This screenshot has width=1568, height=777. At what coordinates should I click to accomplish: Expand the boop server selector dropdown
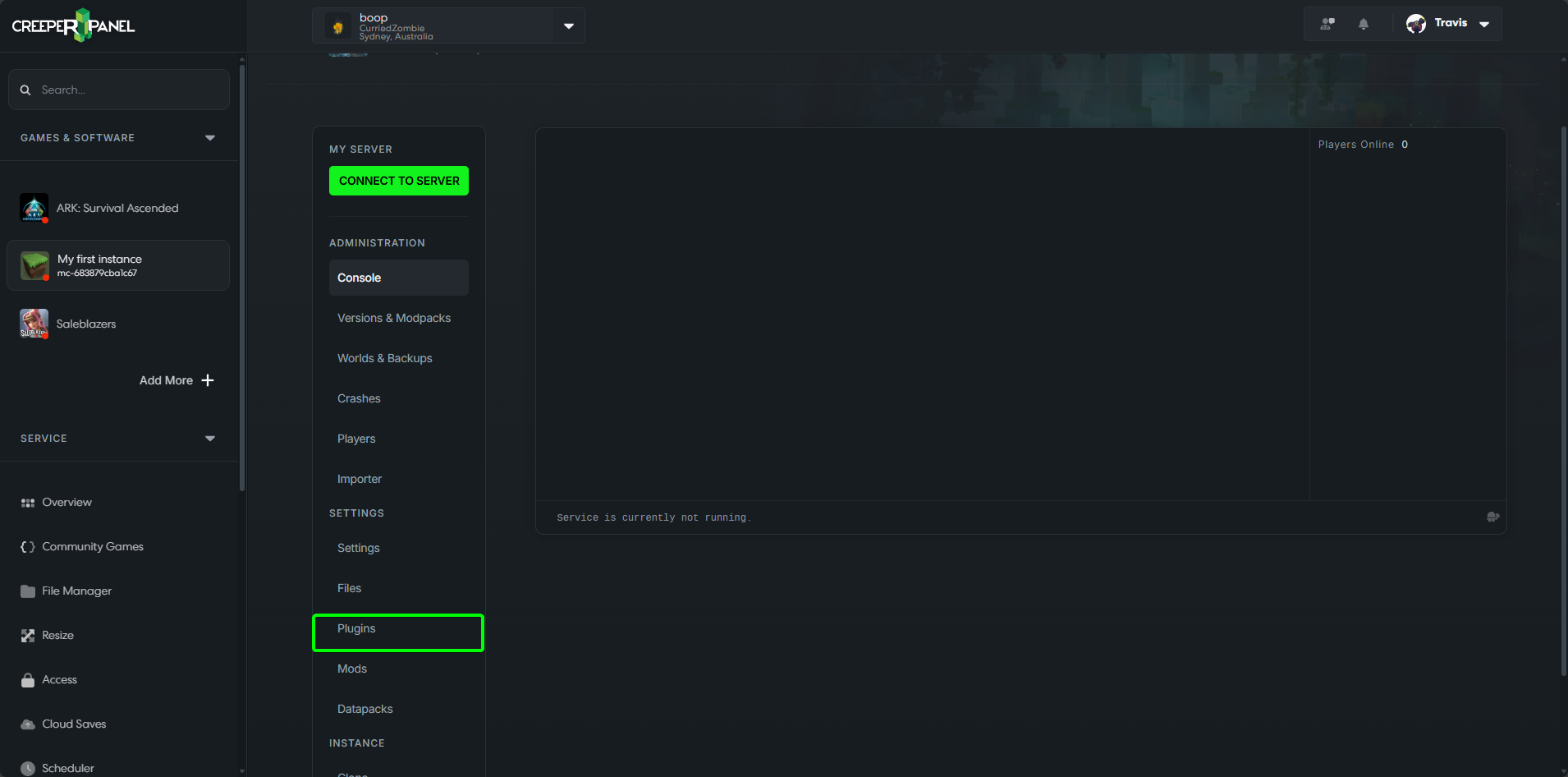[568, 26]
